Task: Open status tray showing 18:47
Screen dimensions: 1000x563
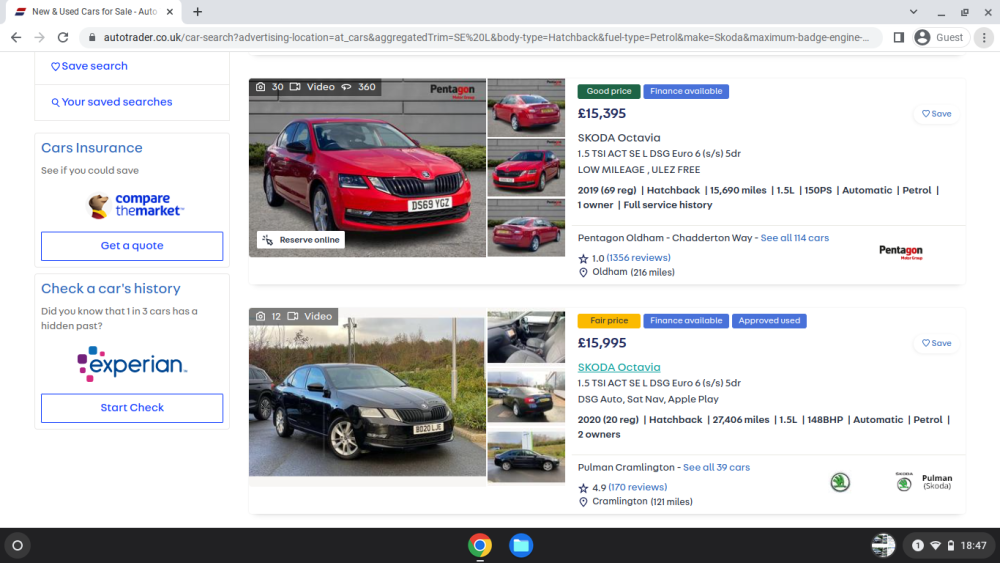Action: [950, 545]
